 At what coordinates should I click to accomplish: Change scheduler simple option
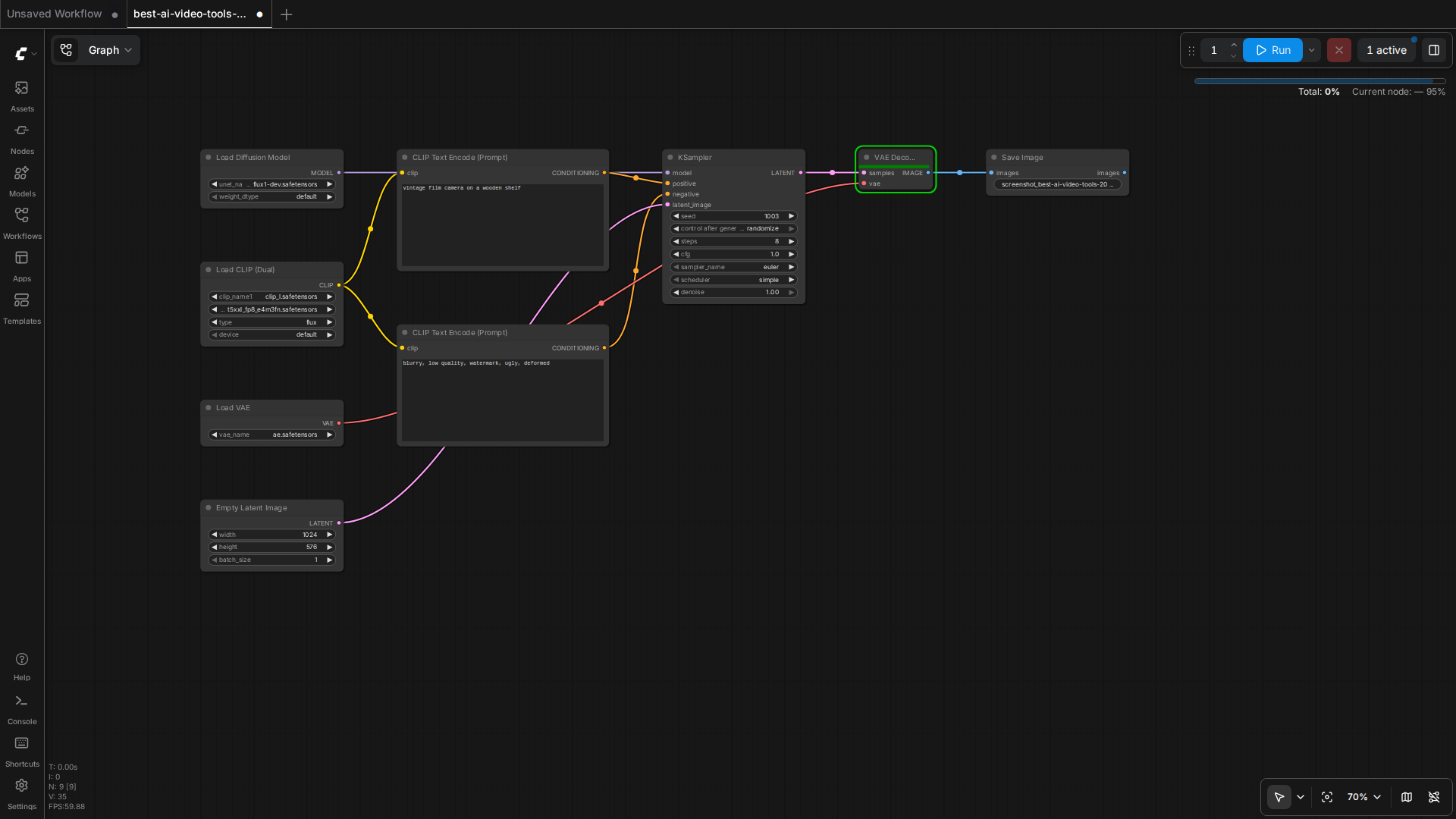733,280
